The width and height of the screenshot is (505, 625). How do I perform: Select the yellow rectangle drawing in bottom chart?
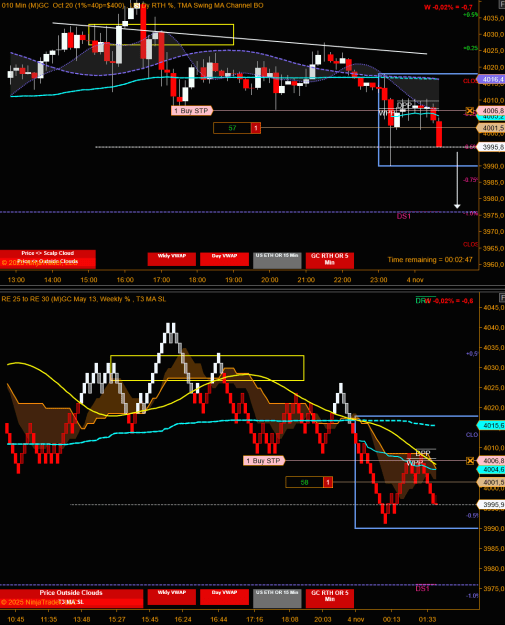pos(207,368)
